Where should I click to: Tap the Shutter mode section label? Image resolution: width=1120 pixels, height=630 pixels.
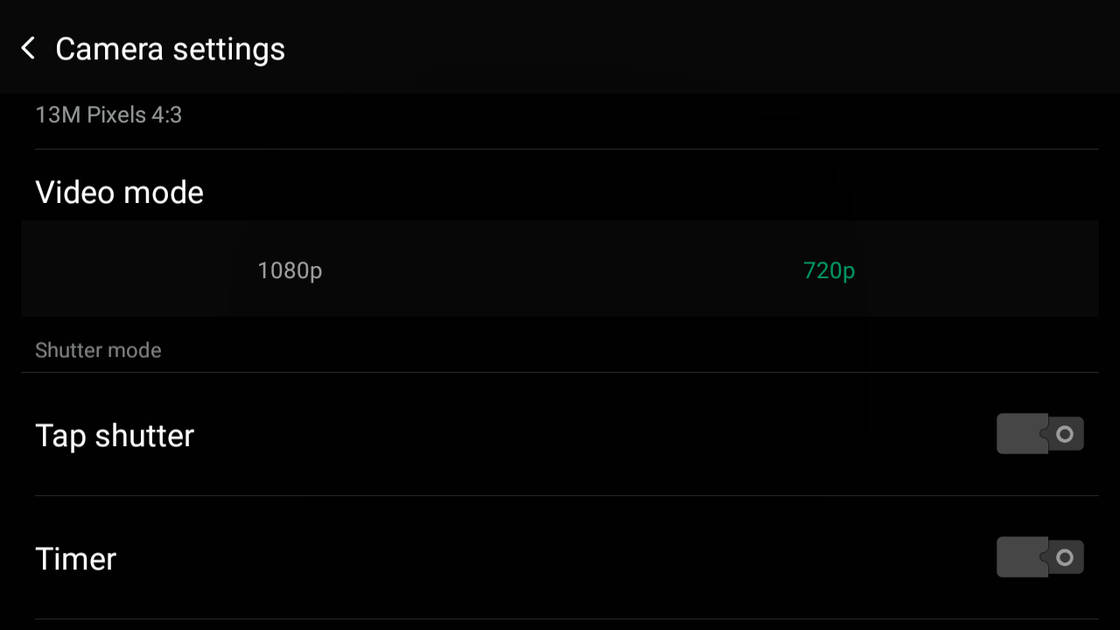tap(98, 350)
